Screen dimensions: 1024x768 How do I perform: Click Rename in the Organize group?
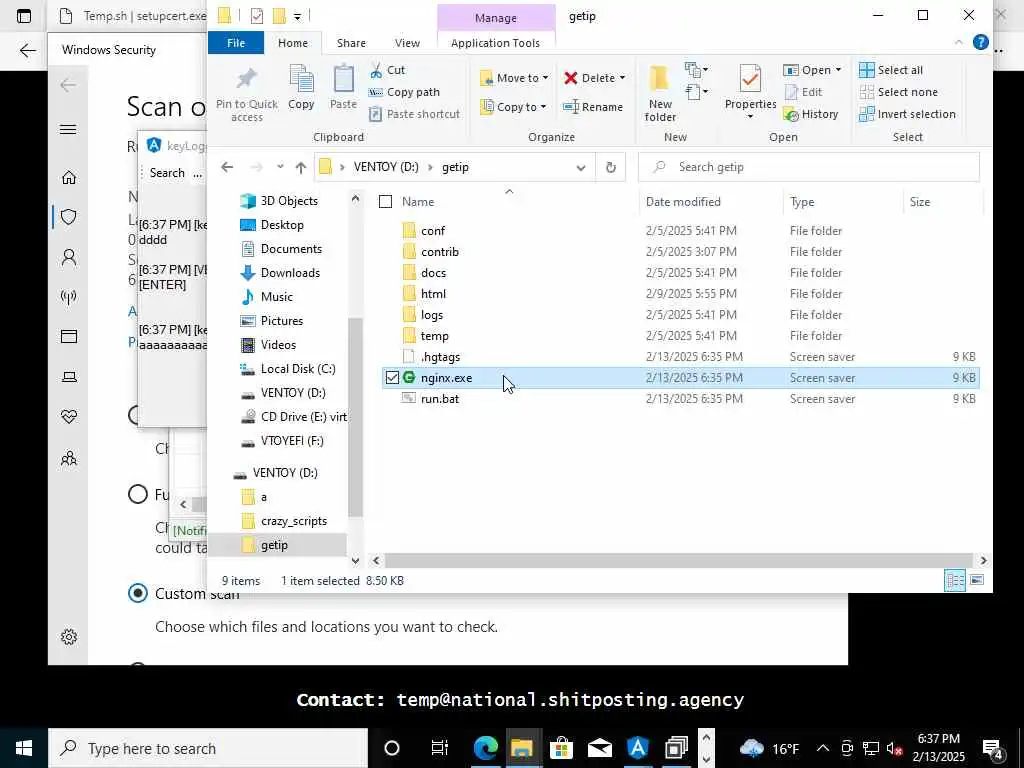point(593,106)
